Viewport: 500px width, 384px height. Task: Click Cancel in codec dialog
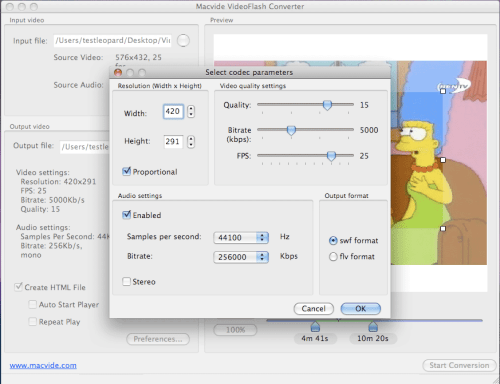click(x=314, y=309)
